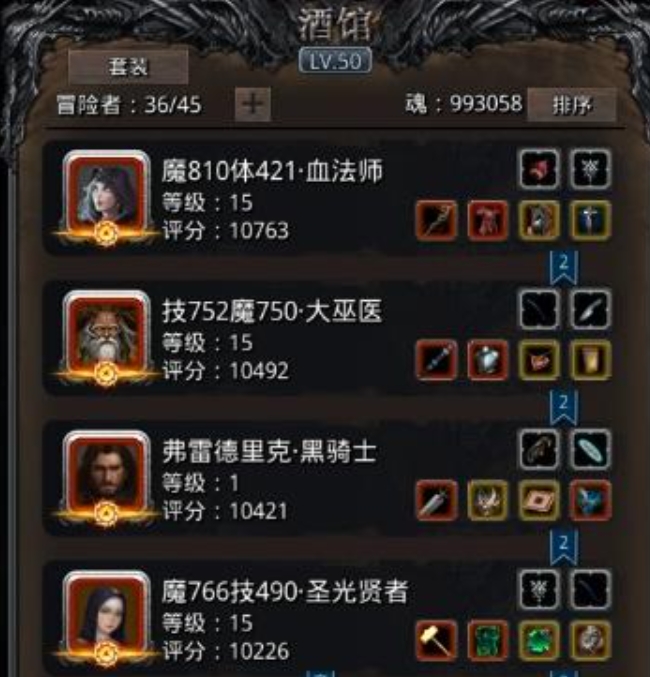Select the 黑骑士 blue crystal accessory icon
650x677 pixels.
590,500
